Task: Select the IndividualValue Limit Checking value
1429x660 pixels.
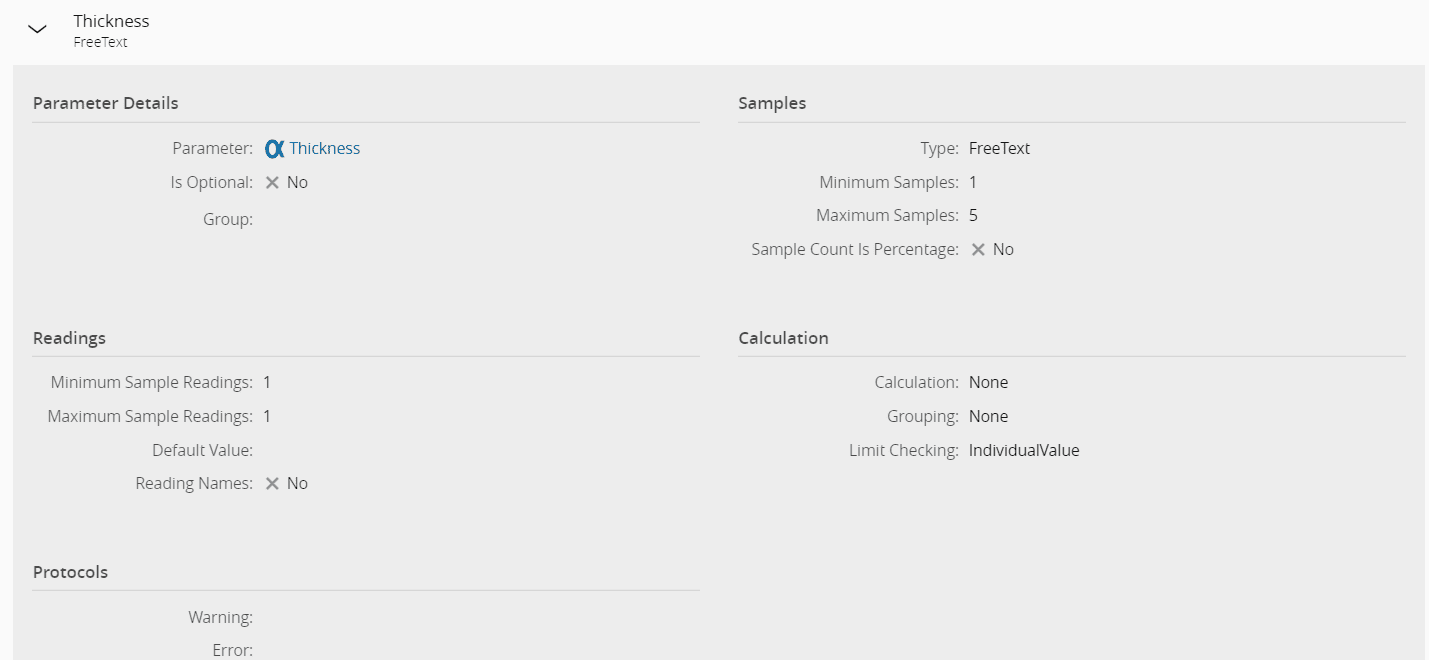Action: click(1024, 451)
